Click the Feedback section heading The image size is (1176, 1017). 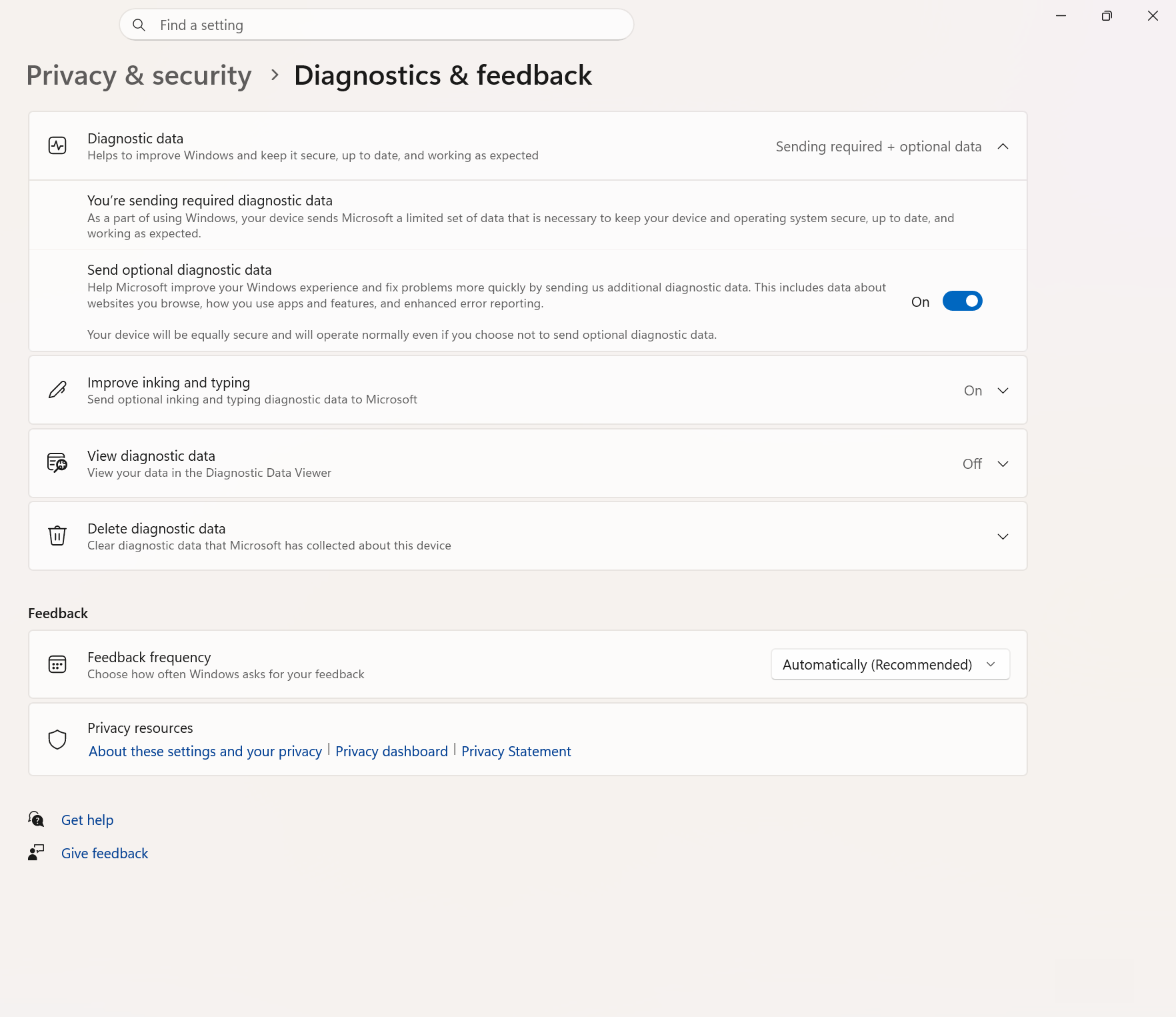[58, 613]
